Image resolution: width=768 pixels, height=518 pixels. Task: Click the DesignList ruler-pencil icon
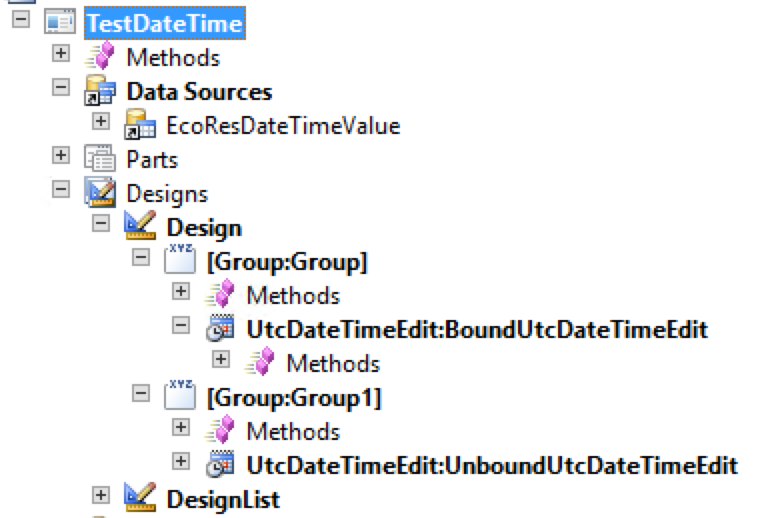tap(140, 497)
